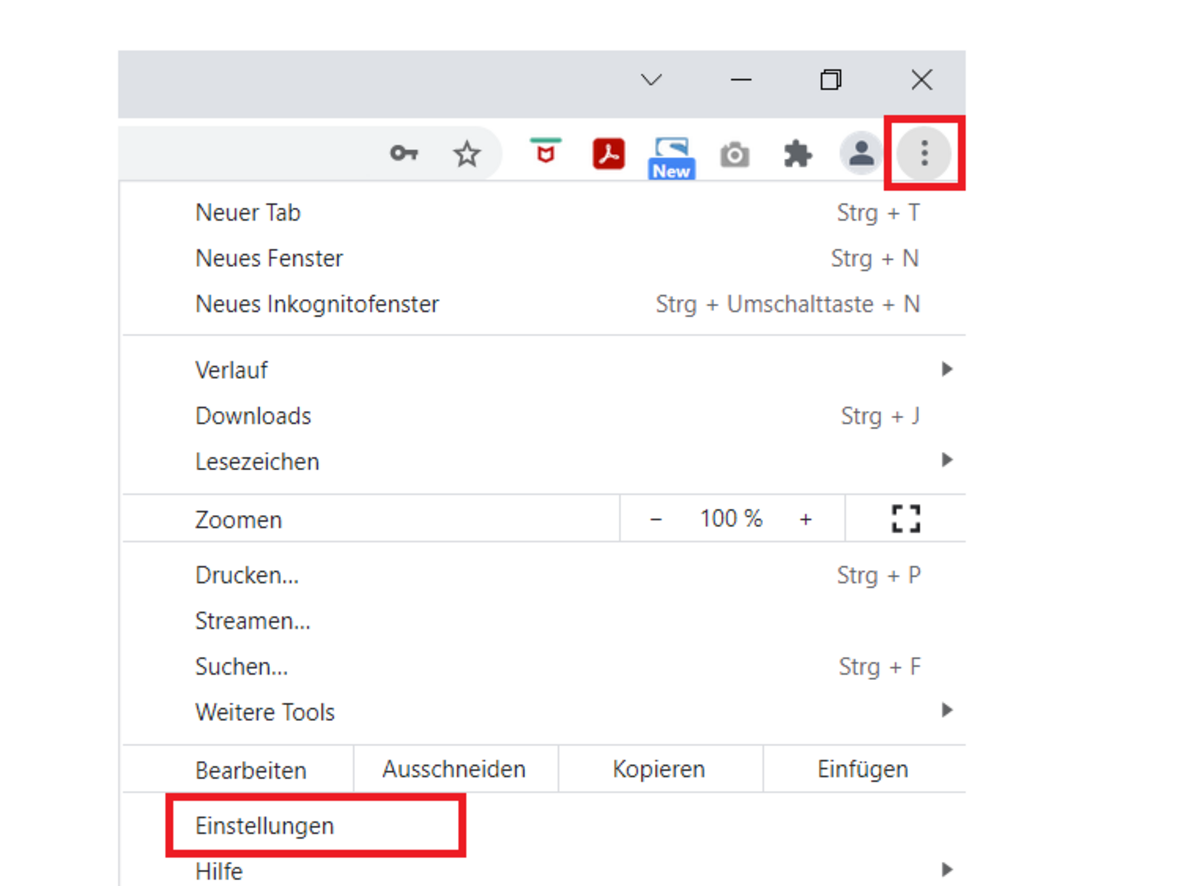Enter fullscreen mode from Zoomen row
The image size is (1180, 886).
[x=905, y=518]
